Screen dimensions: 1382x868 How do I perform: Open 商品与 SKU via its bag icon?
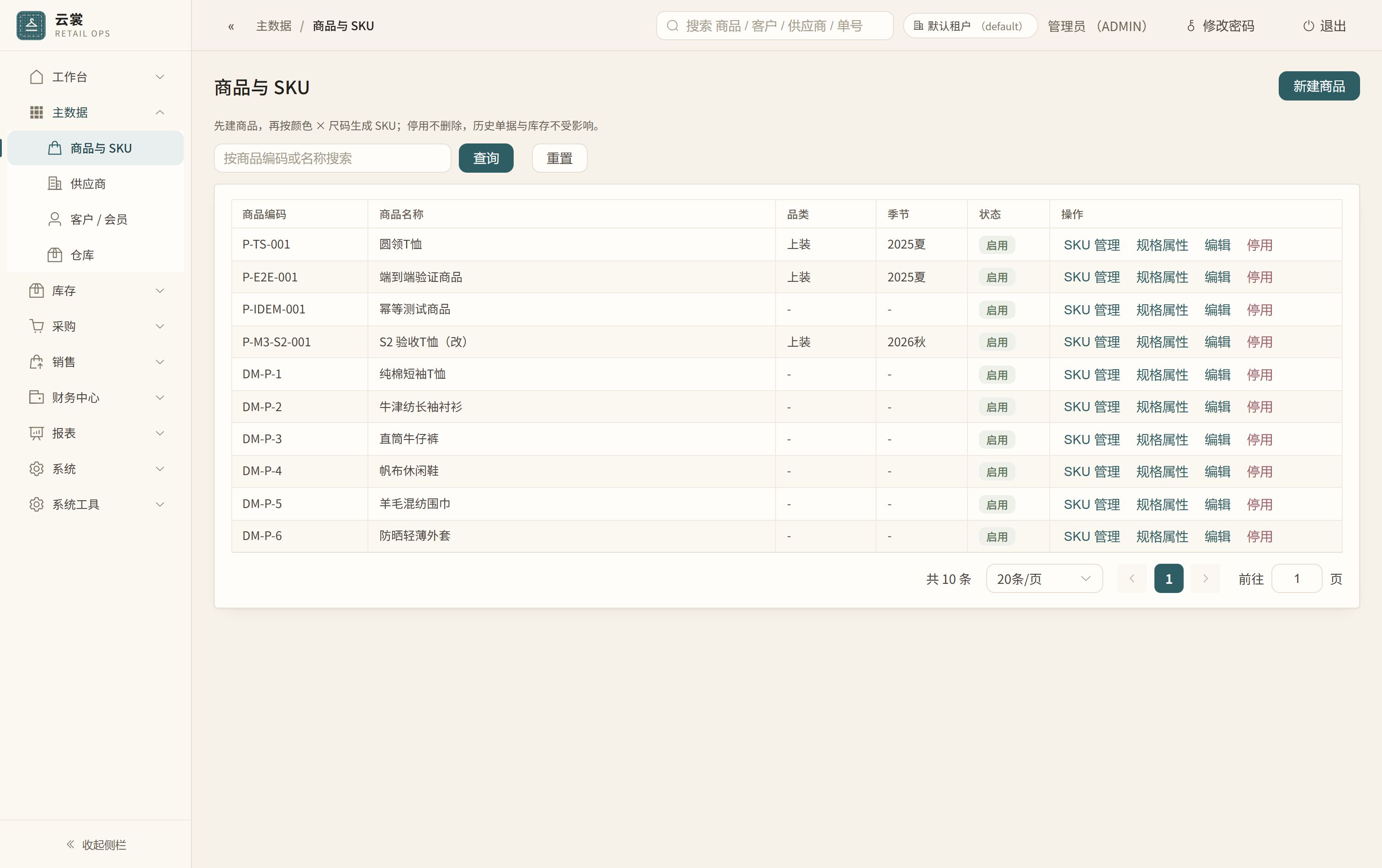click(x=54, y=148)
